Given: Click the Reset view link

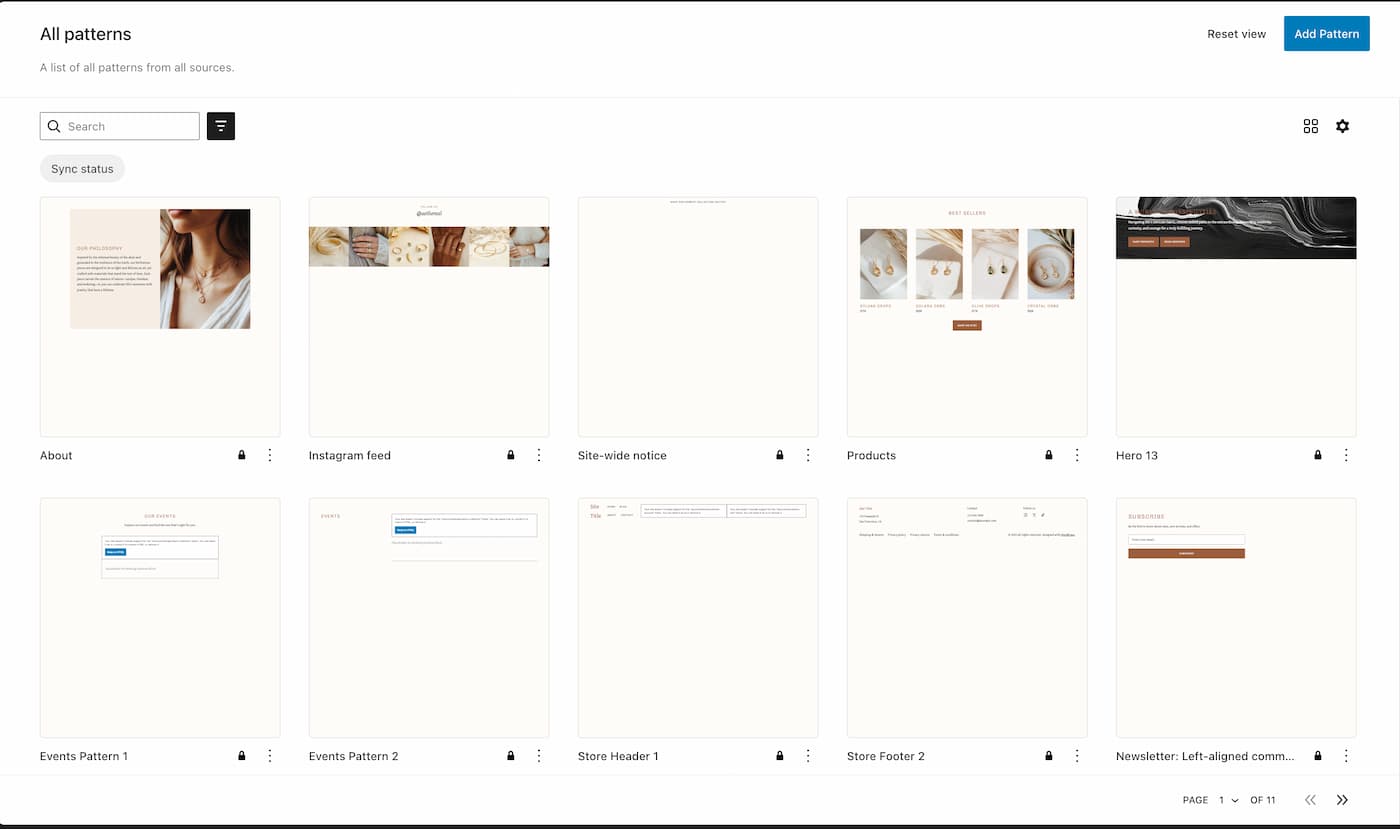Looking at the screenshot, I should (x=1236, y=33).
